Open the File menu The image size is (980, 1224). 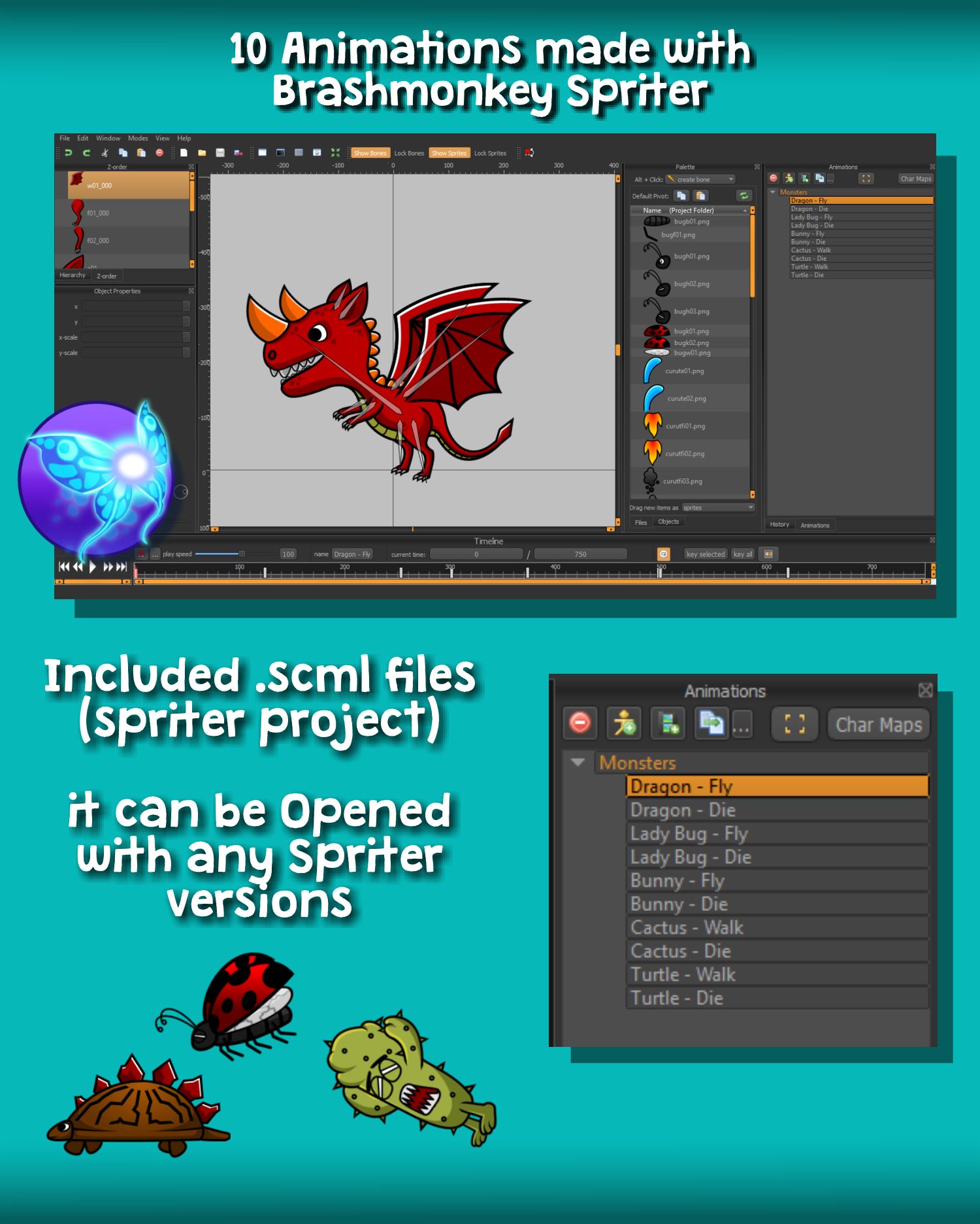point(65,139)
